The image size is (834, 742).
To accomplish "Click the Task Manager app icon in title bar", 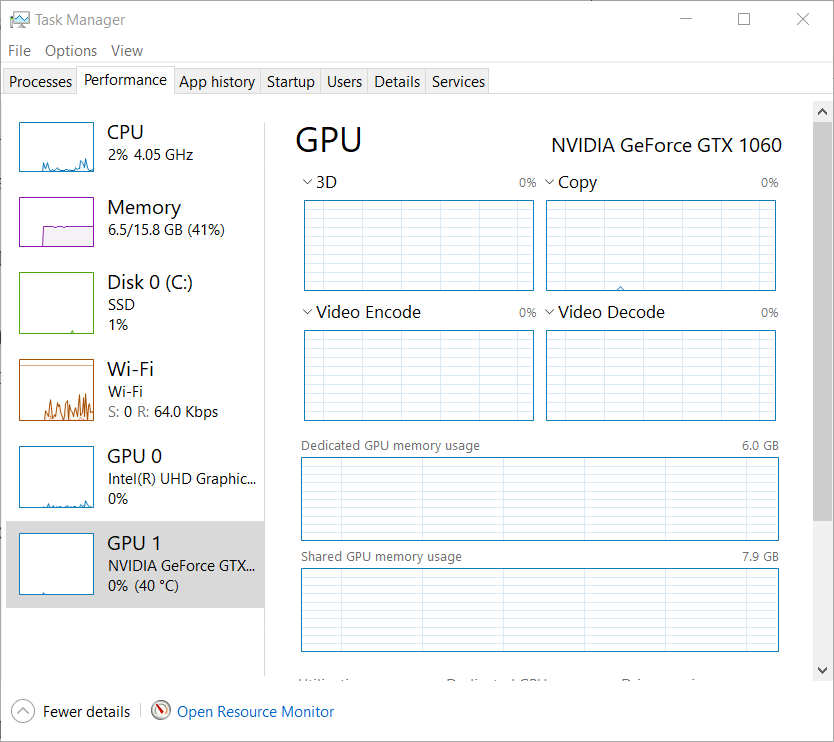I will click(x=20, y=20).
